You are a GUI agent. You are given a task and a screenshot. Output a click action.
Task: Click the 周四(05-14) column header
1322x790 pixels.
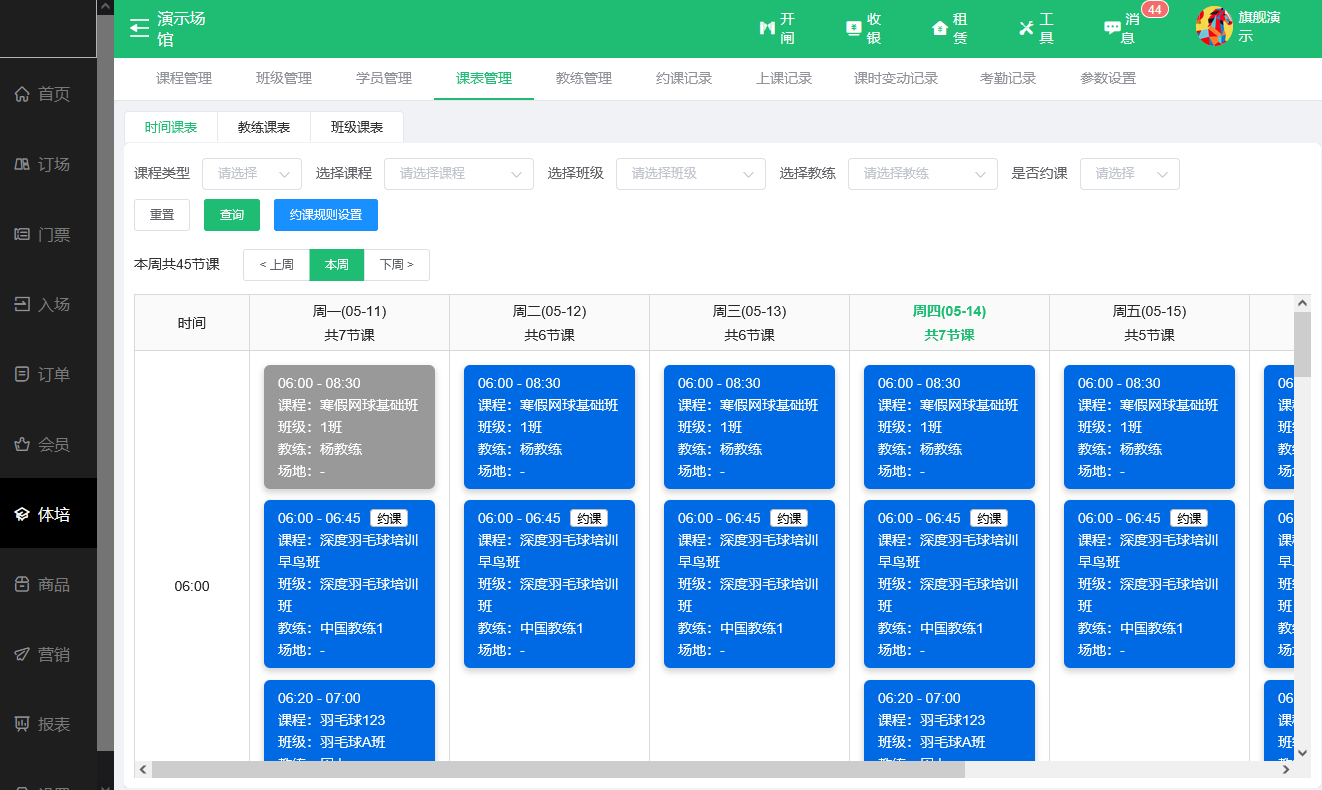(x=949, y=323)
